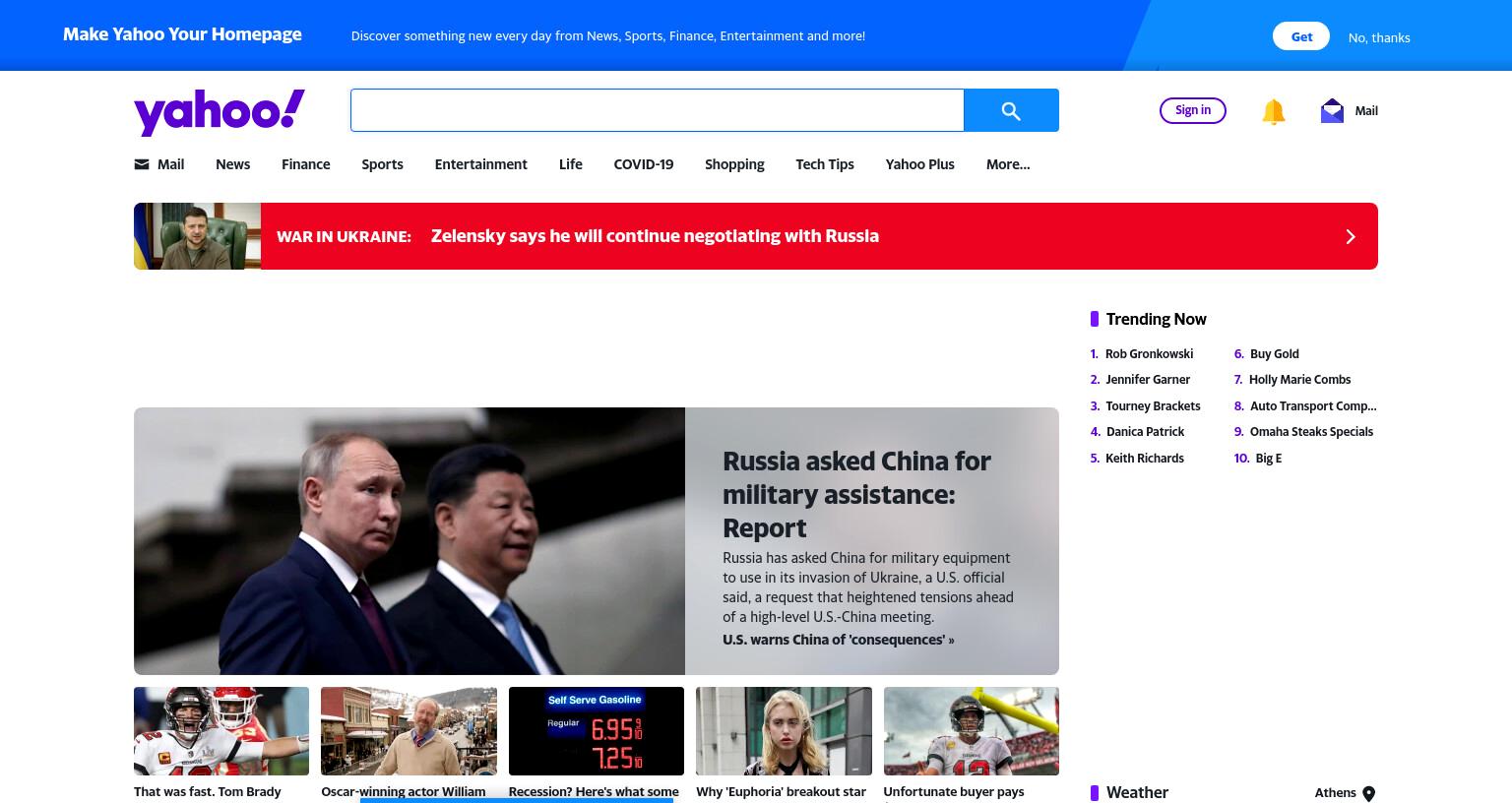Click Mail in the navigation bar
The image size is (1512, 803).
(x=170, y=164)
